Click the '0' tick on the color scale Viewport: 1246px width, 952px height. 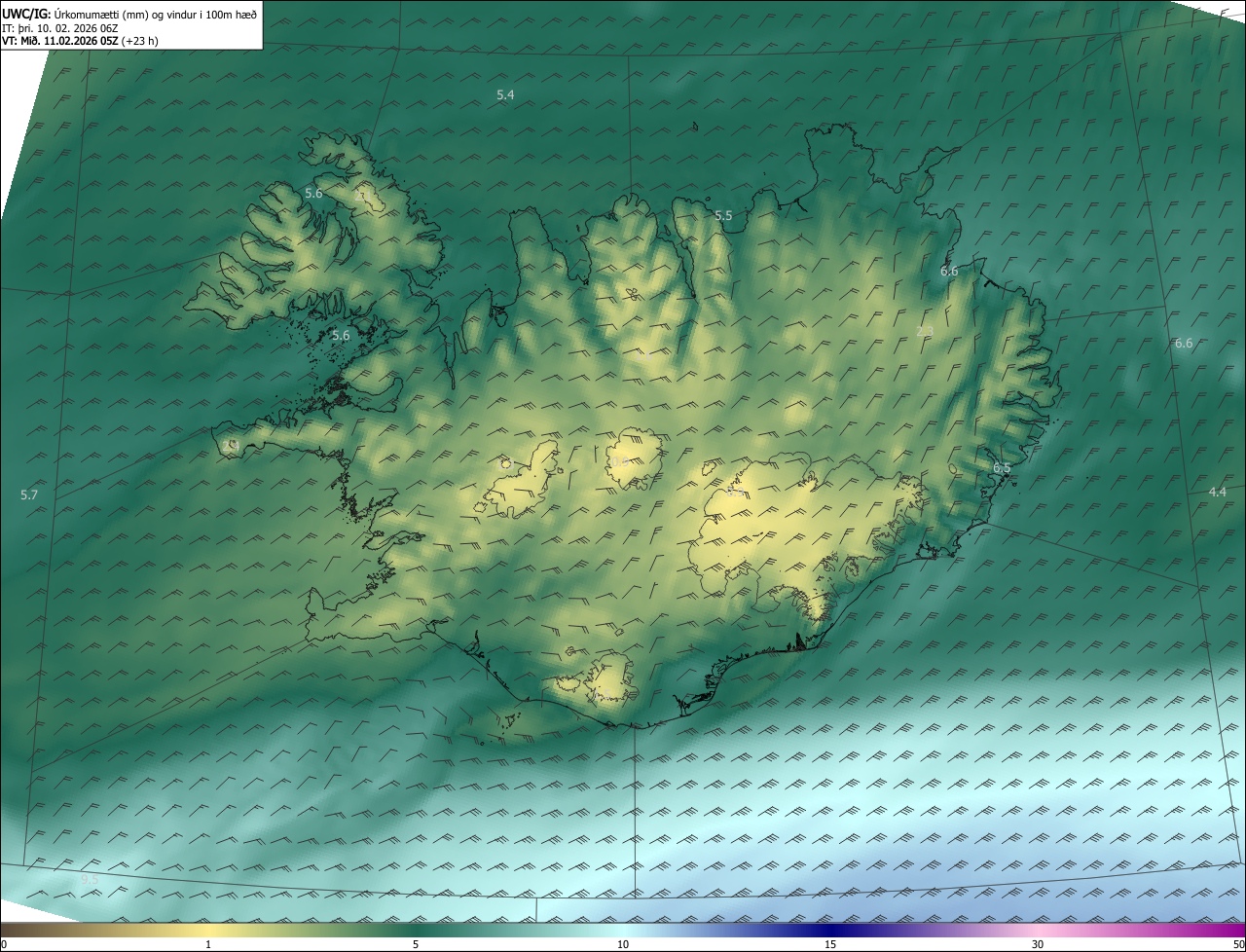(x=4, y=944)
